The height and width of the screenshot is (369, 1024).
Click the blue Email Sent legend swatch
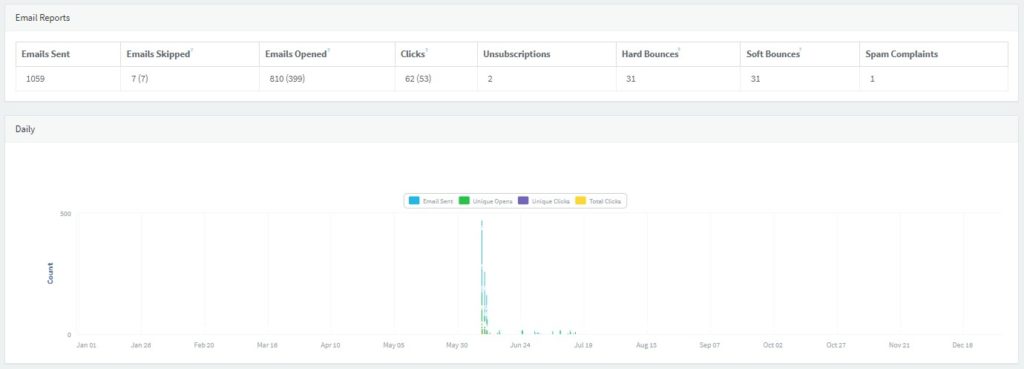[414, 201]
